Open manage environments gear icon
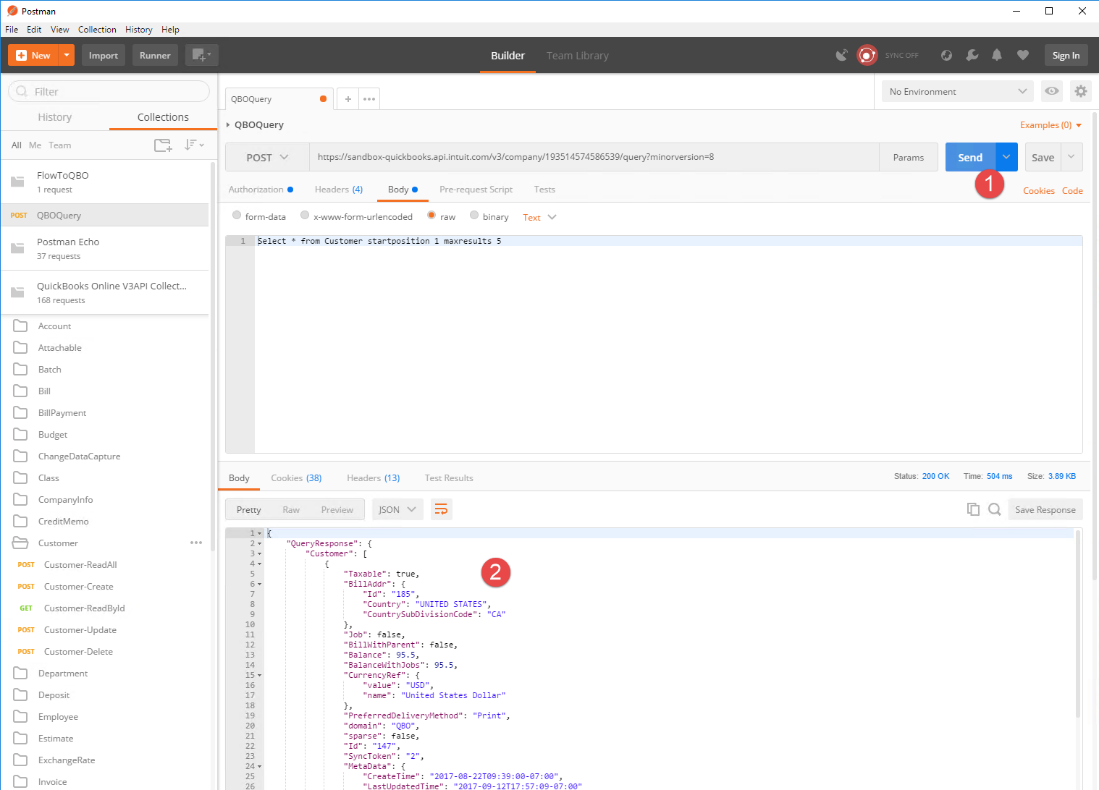Image resolution: width=1099 pixels, height=790 pixels. (x=1081, y=91)
